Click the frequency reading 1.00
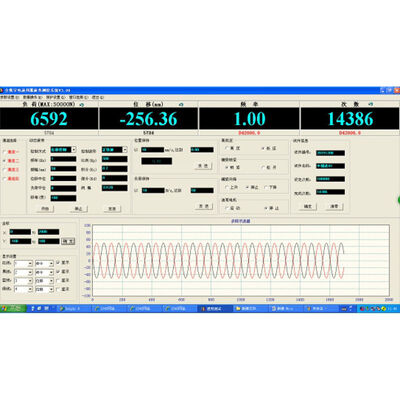 249,119
